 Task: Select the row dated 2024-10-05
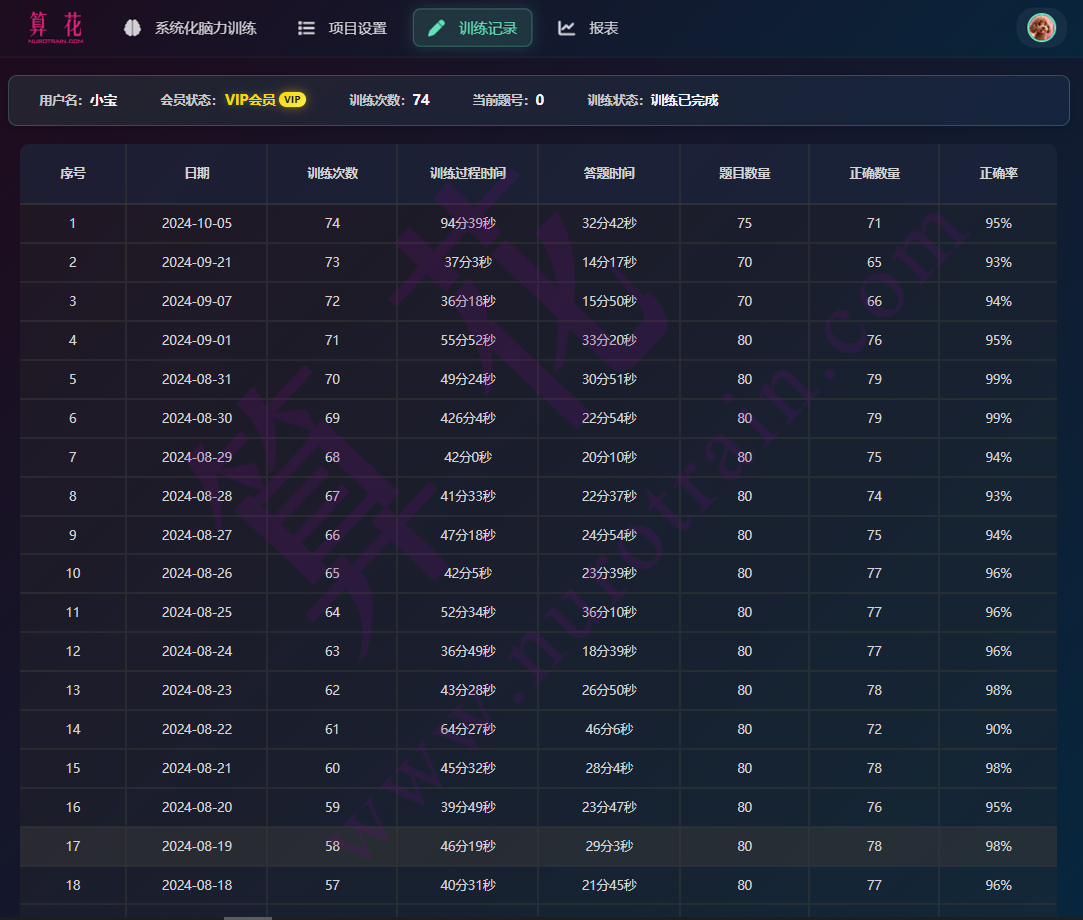[x=197, y=223]
